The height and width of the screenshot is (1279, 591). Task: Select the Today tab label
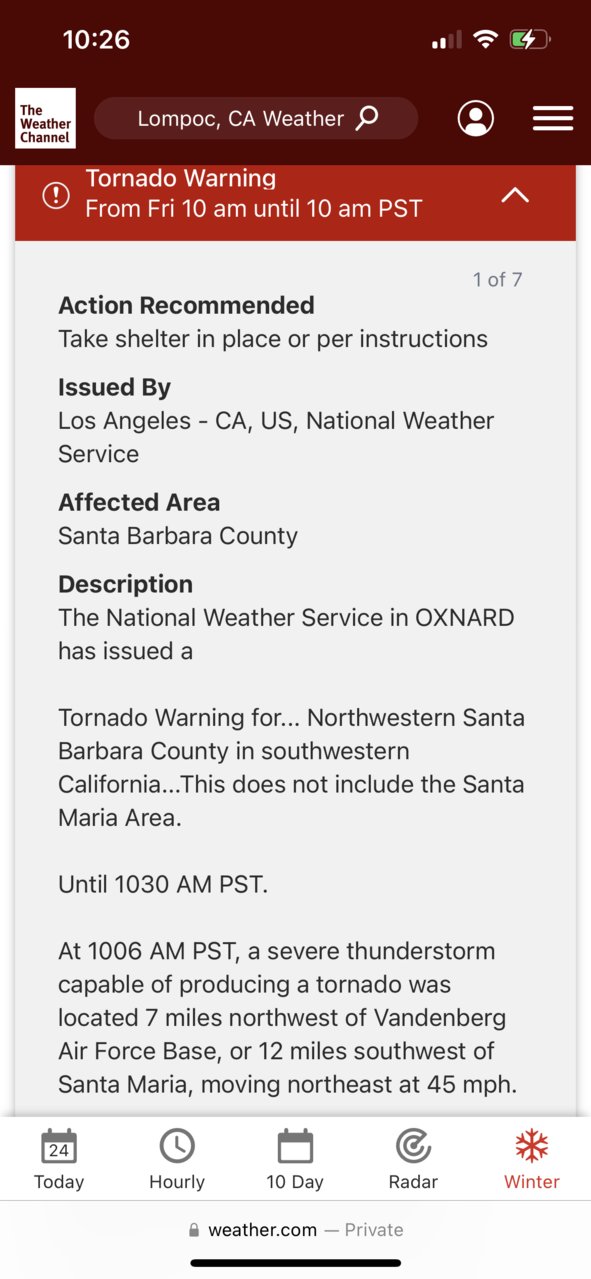[59, 1181]
